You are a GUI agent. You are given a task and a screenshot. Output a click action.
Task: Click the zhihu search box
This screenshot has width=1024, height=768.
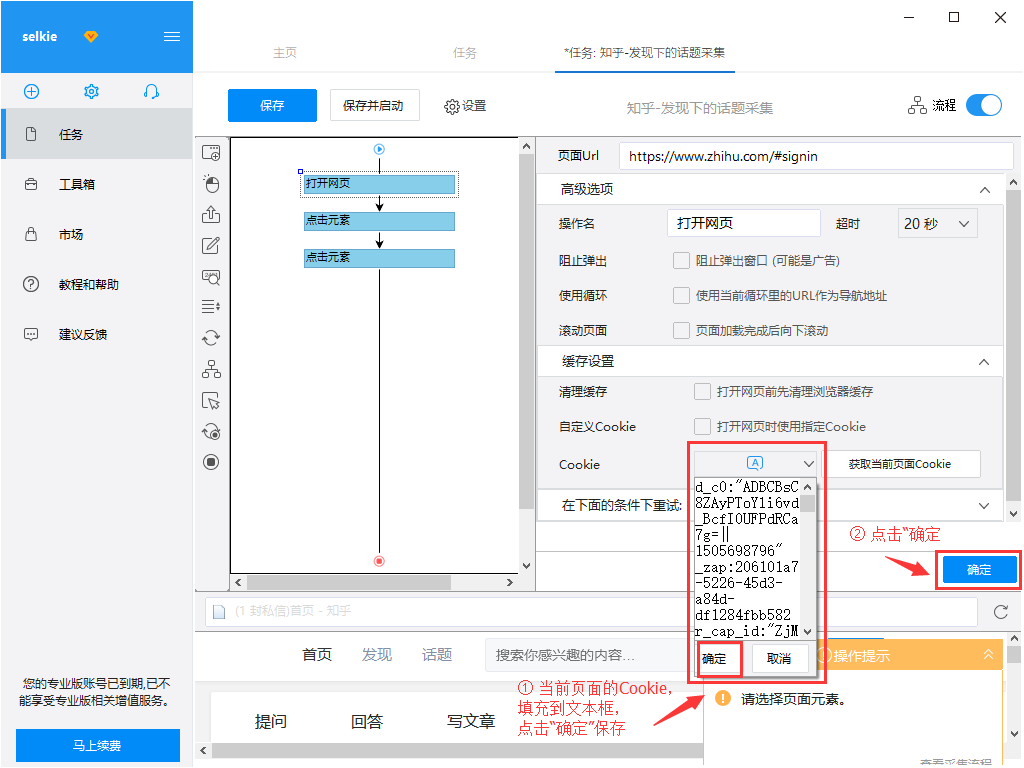click(586, 655)
